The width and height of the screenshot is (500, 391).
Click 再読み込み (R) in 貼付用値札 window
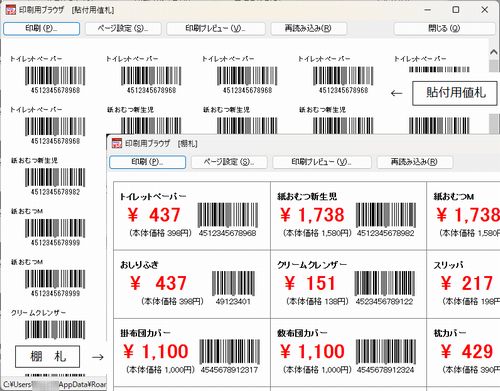[308, 28]
